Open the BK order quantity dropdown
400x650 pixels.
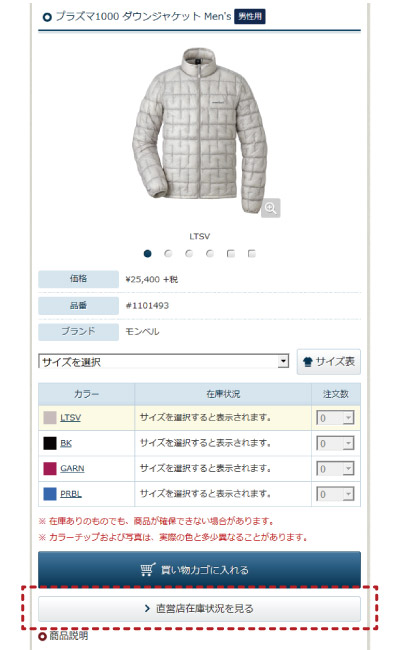(x=335, y=443)
